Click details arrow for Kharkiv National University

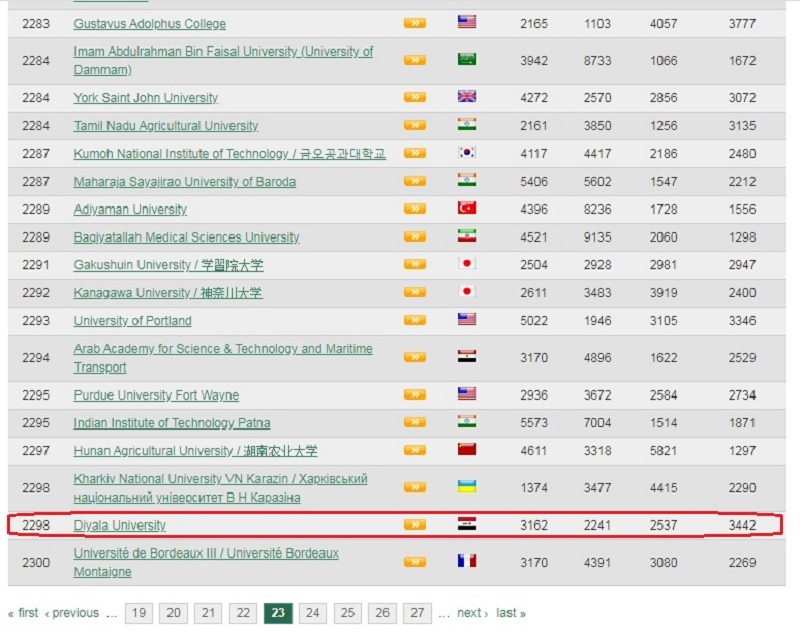[x=415, y=487]
